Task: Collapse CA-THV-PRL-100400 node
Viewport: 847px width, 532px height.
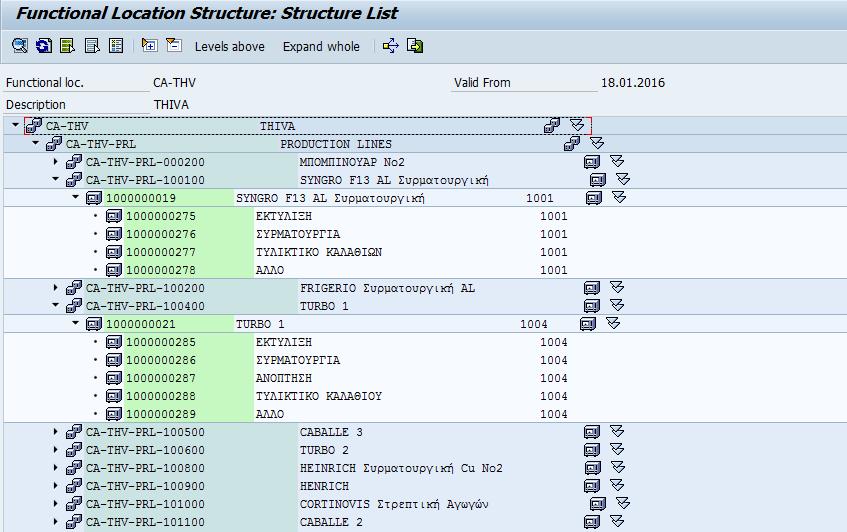Action: 56,305
